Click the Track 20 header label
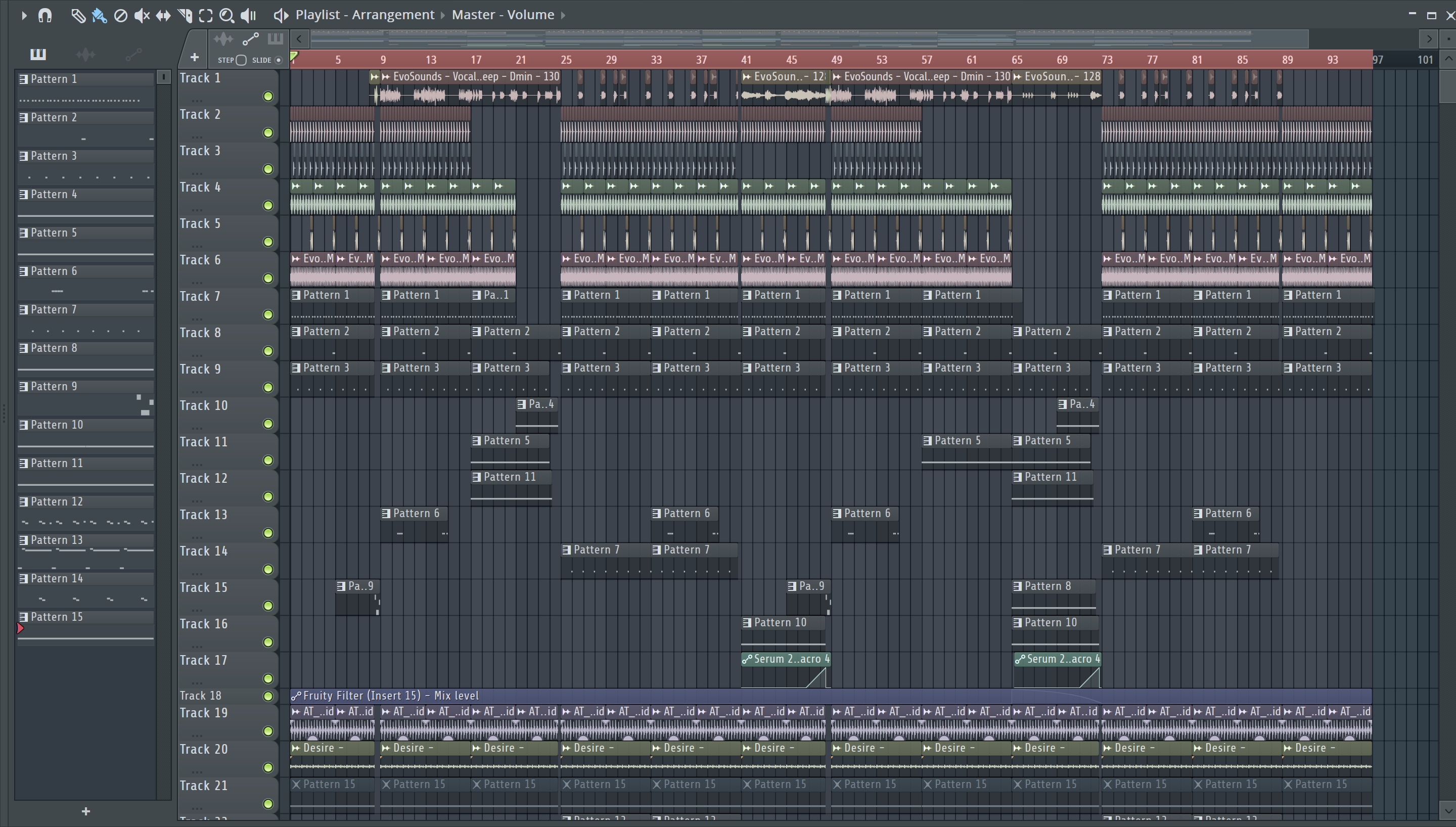The width and height of the screenshot is (1456, 827). click(204, 750)
